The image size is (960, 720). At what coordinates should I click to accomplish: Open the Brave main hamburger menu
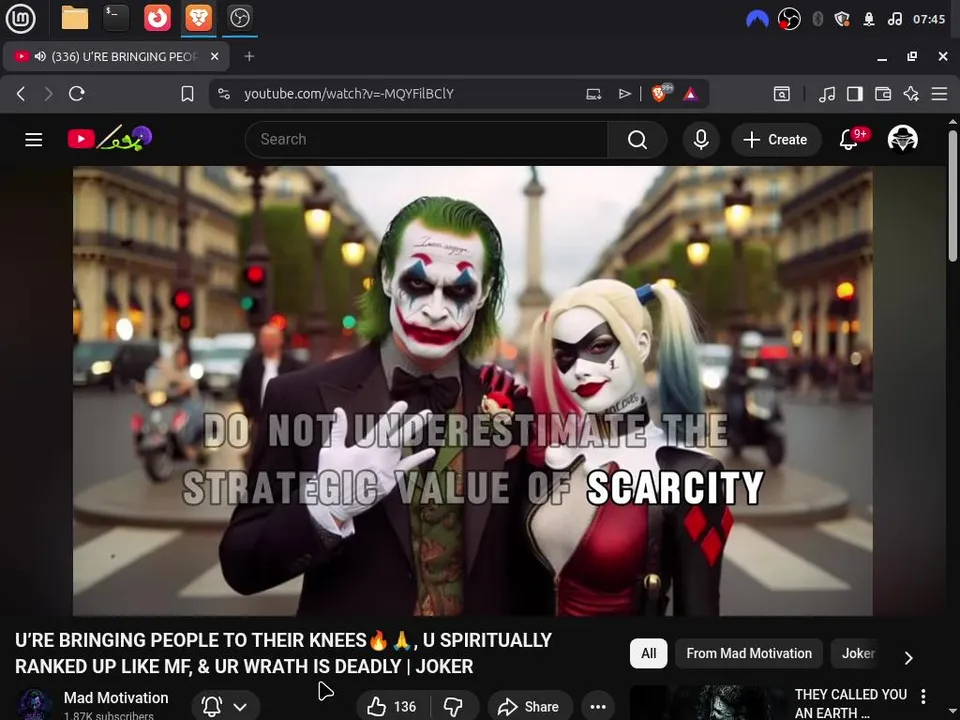pos(939,94)
